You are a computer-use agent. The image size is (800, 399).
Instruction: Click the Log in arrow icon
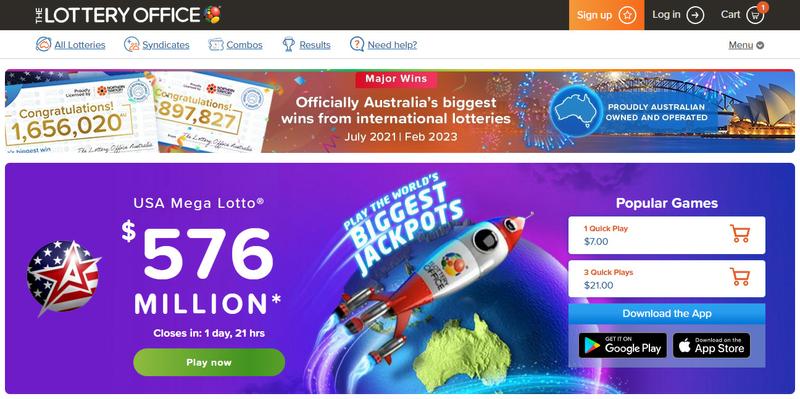(x=695, y=15)
